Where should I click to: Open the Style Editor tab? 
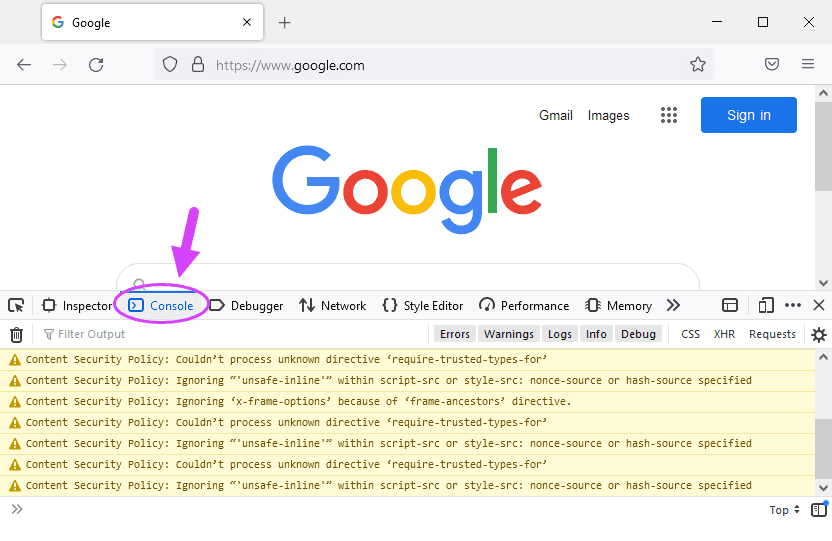[x=423, y=306]
